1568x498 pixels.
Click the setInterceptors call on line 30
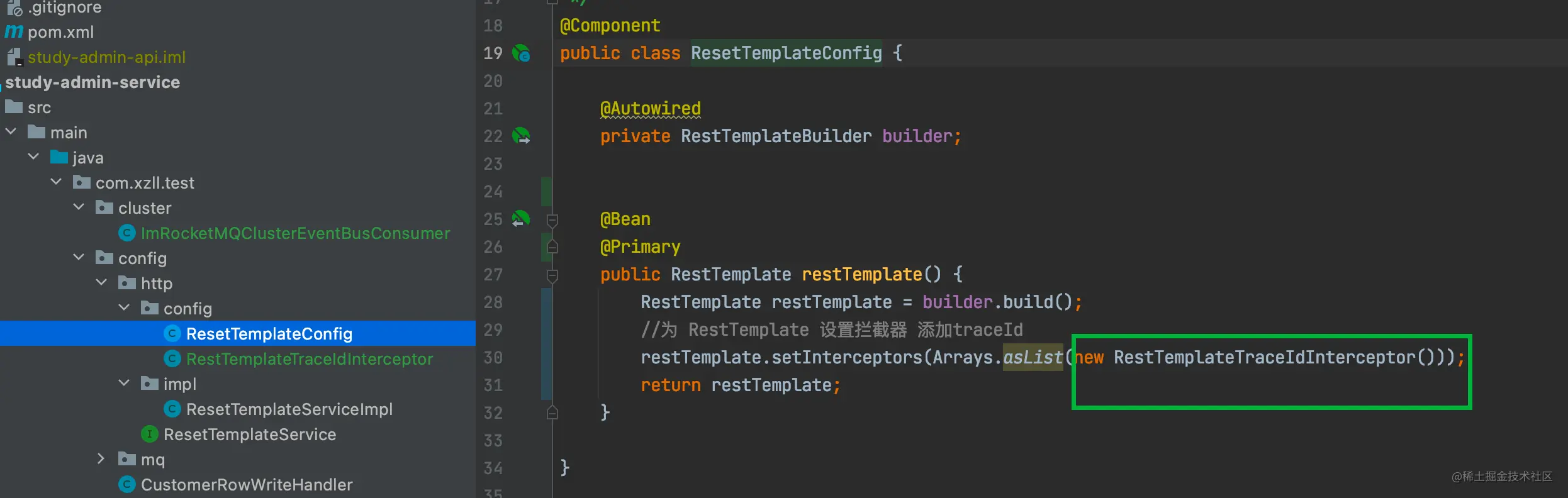(x=846, y=358)
